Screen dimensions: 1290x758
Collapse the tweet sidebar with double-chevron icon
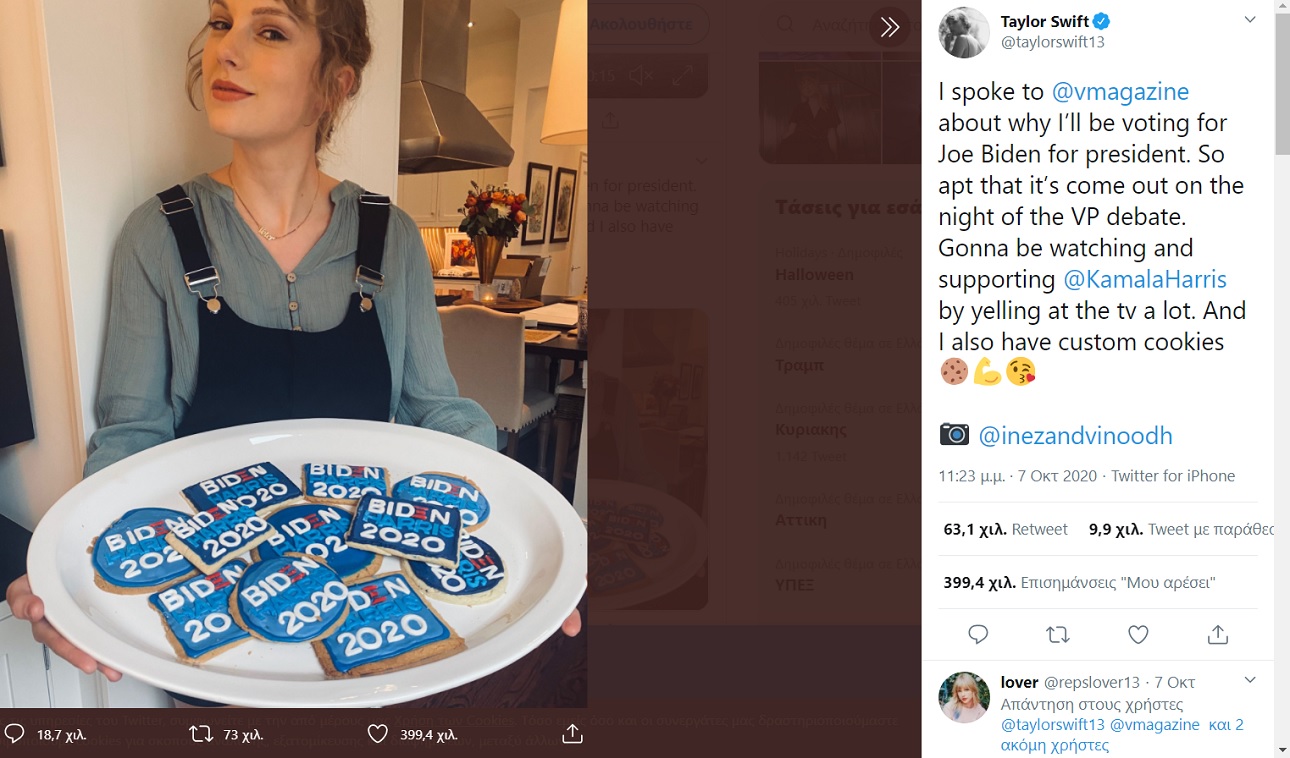click(x=890, y=28)
